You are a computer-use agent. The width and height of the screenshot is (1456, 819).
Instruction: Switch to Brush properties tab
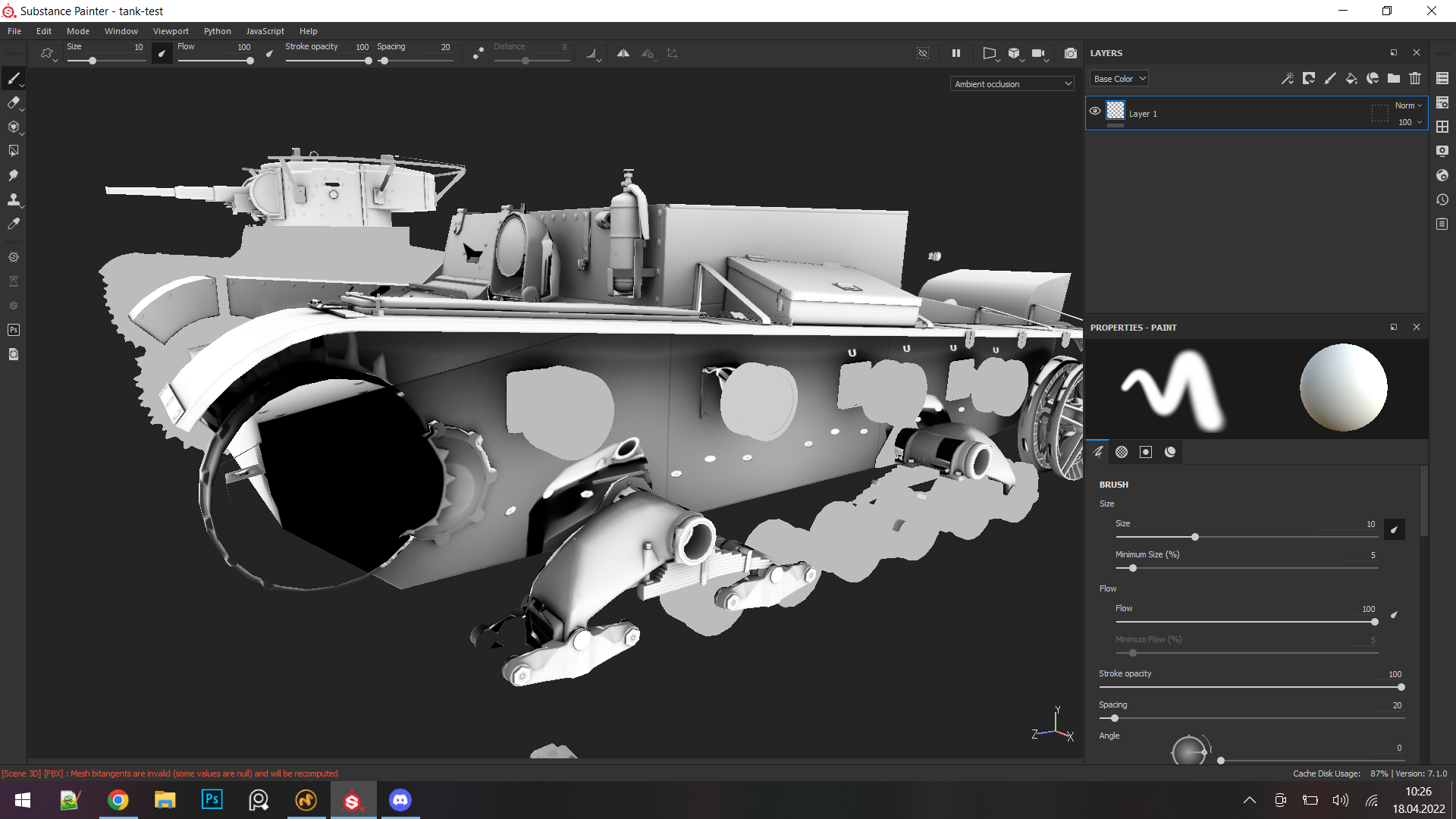coord(1097,452)
